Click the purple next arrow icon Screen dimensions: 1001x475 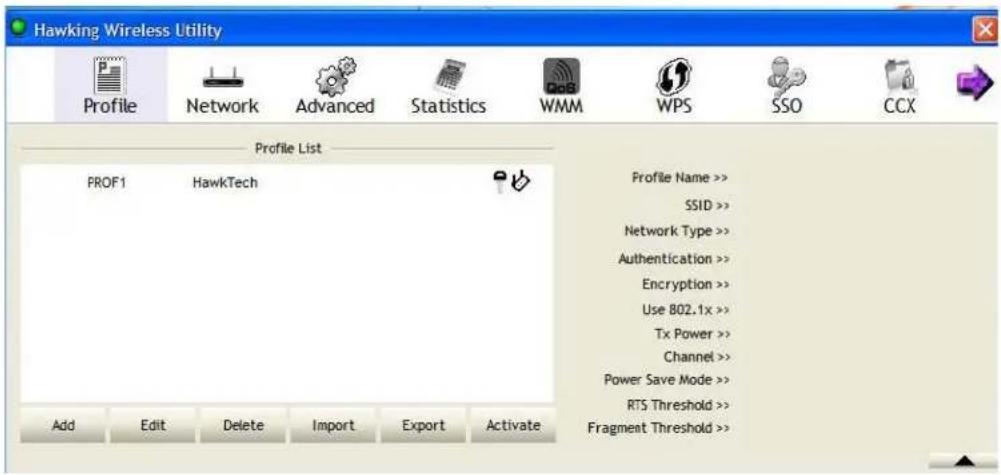[x=974, y=84]
